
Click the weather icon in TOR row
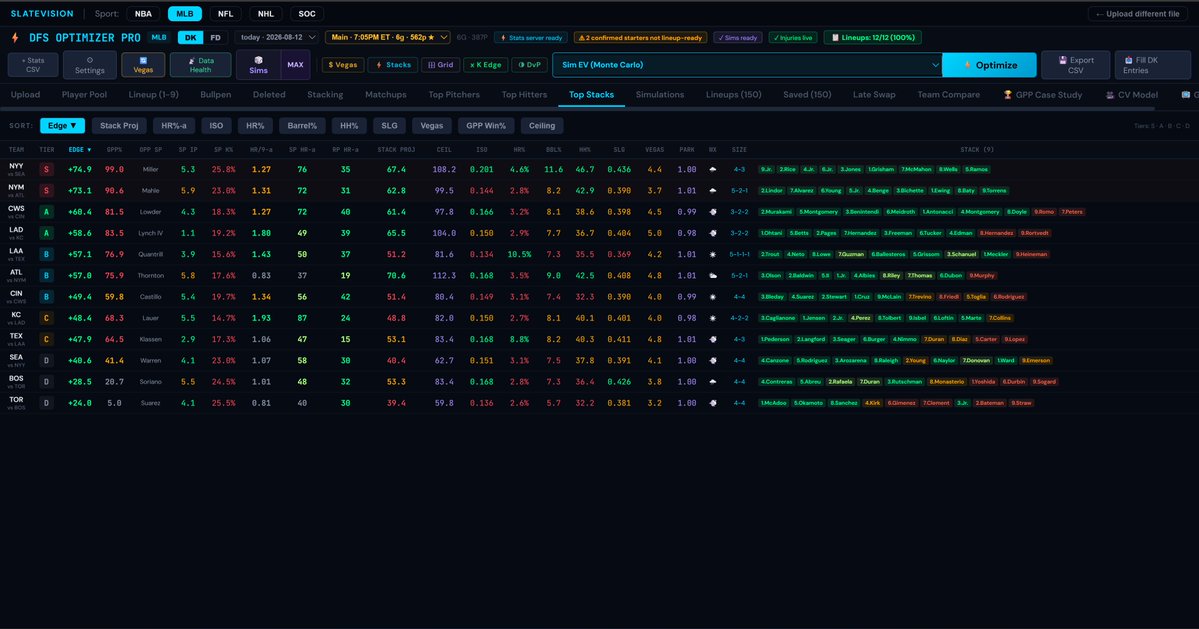coord(713,403)
